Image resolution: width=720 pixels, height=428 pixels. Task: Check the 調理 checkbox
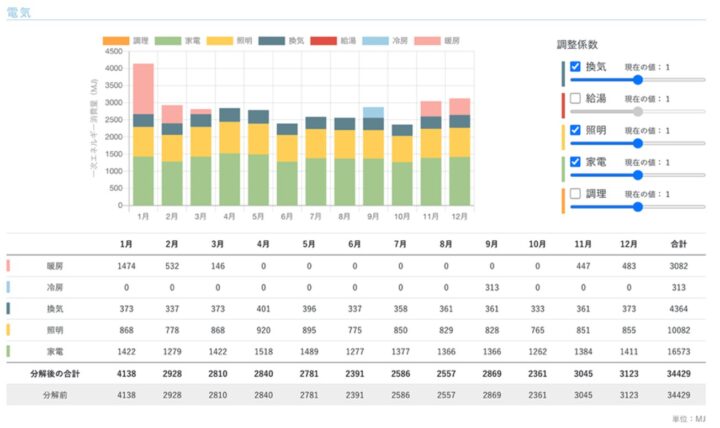(x=576, y=193)
